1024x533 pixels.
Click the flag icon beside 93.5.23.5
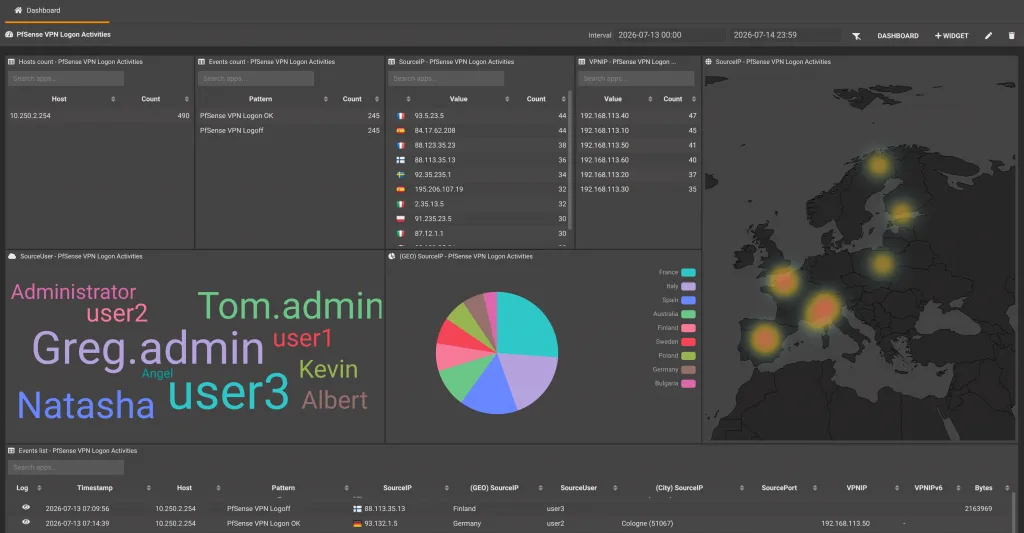click(x=400, y=116)
